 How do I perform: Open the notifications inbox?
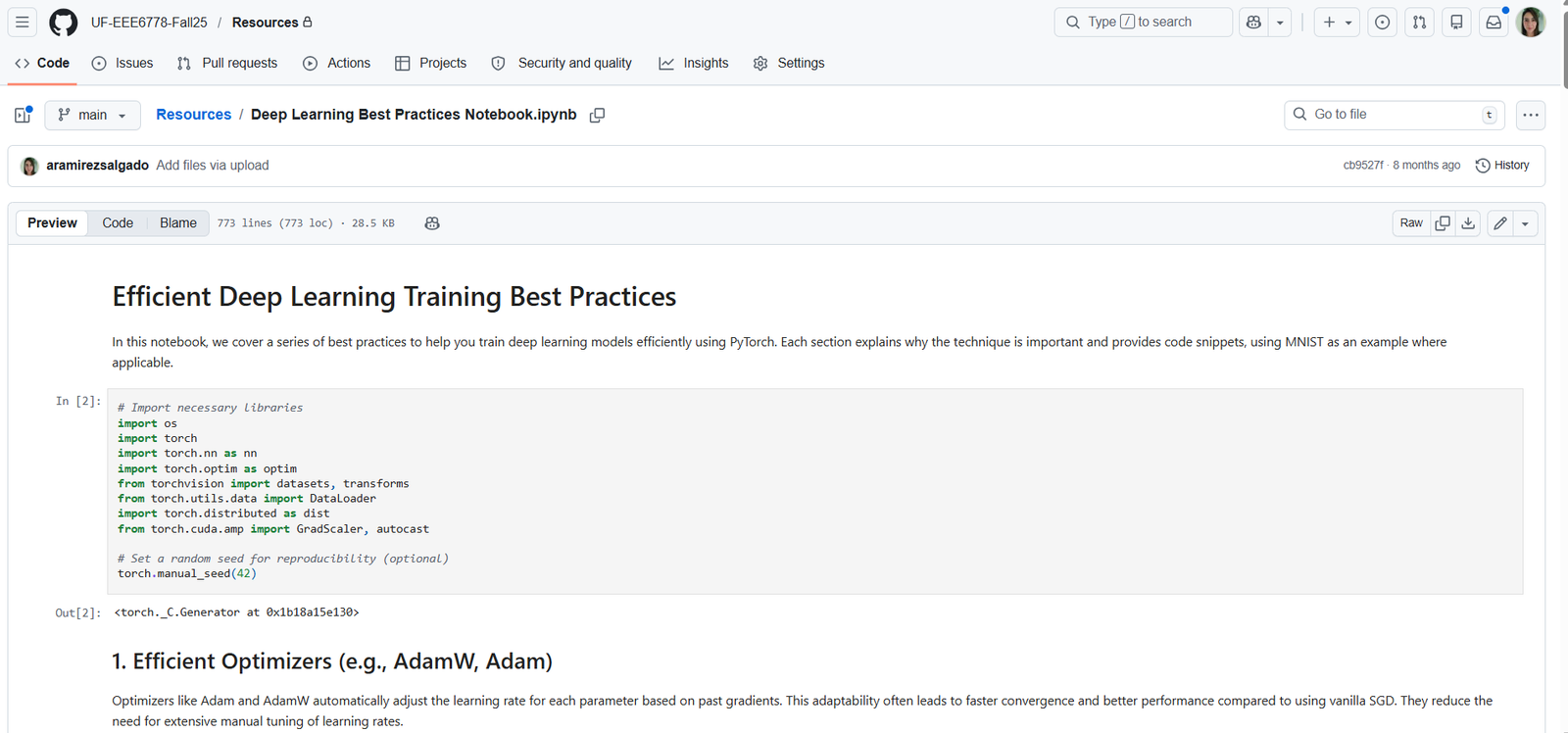click(1494, 22)
